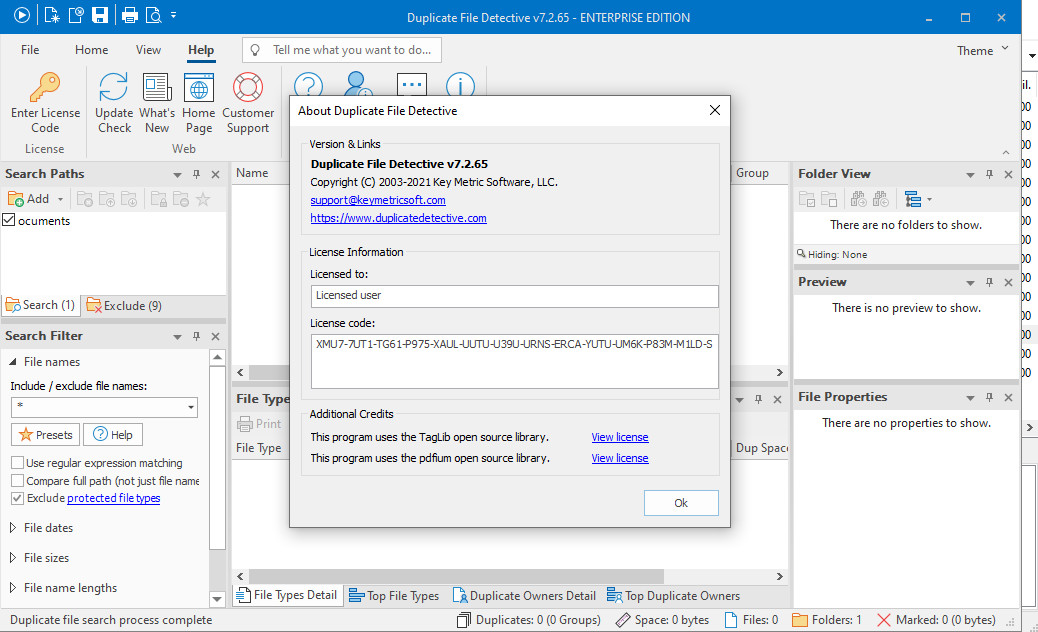Collapse the ribbon with the chevron arrow
This screenshot has width=1038, height=632.
point(1006,152)
